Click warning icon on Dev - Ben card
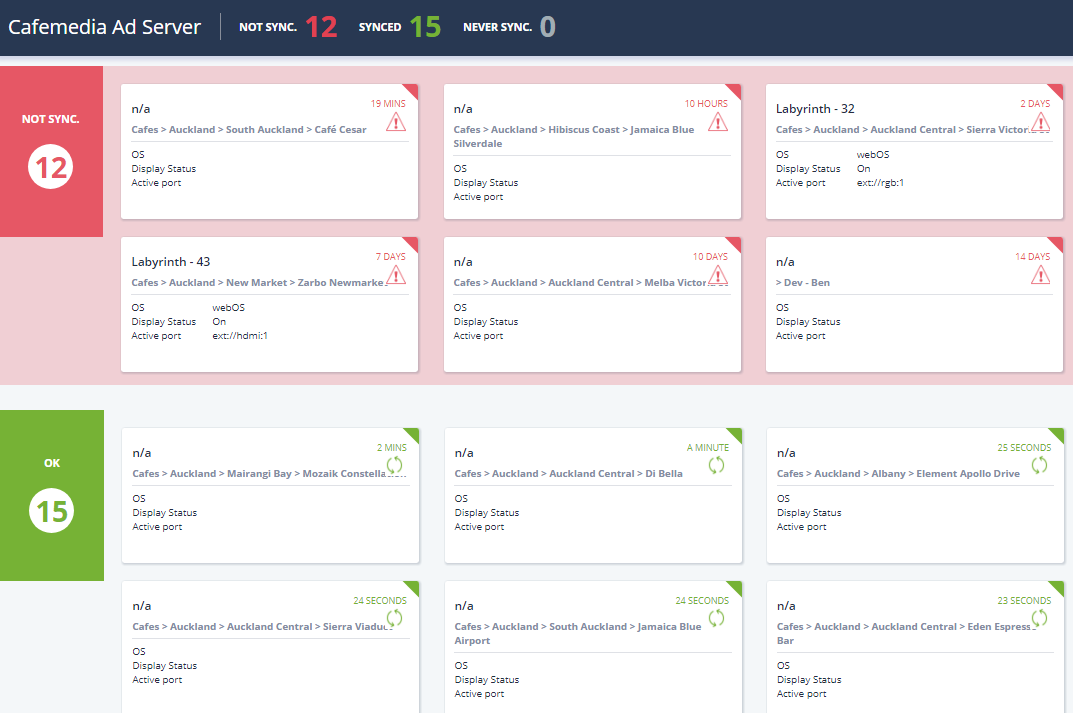The image size is (1073, 713). click(x=1040, y=275)
